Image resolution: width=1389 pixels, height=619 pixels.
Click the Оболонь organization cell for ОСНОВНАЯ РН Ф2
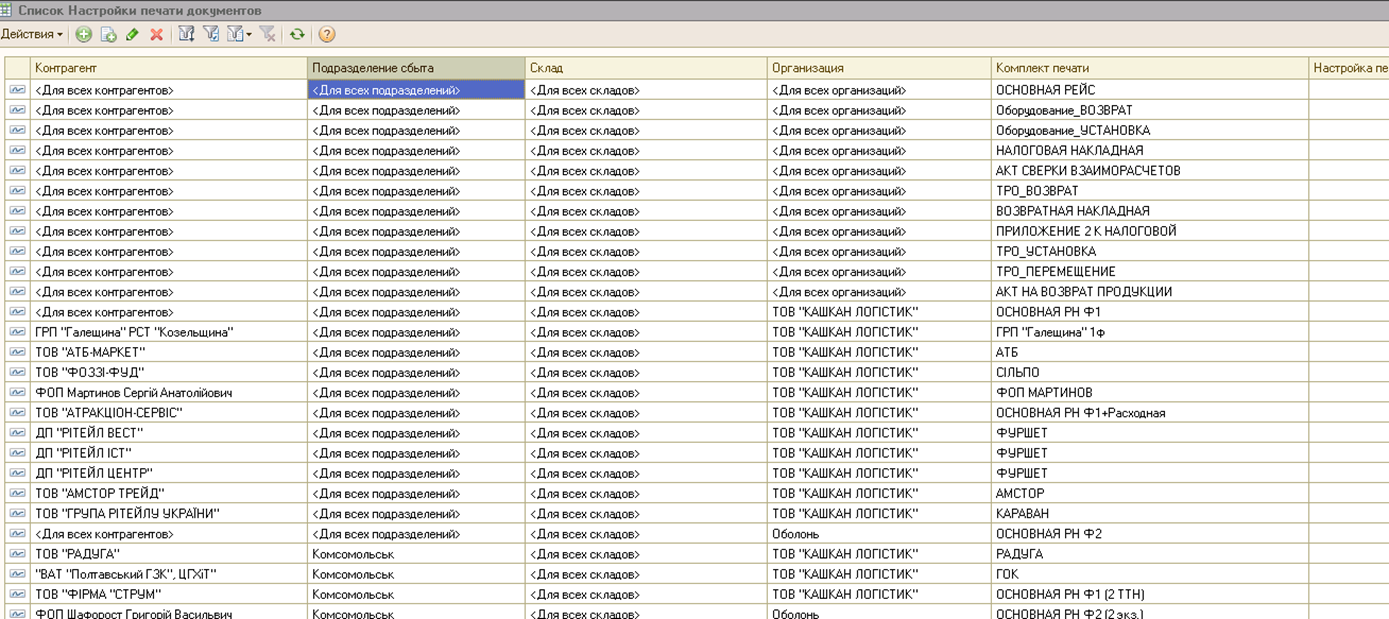(x=879, y=534)
